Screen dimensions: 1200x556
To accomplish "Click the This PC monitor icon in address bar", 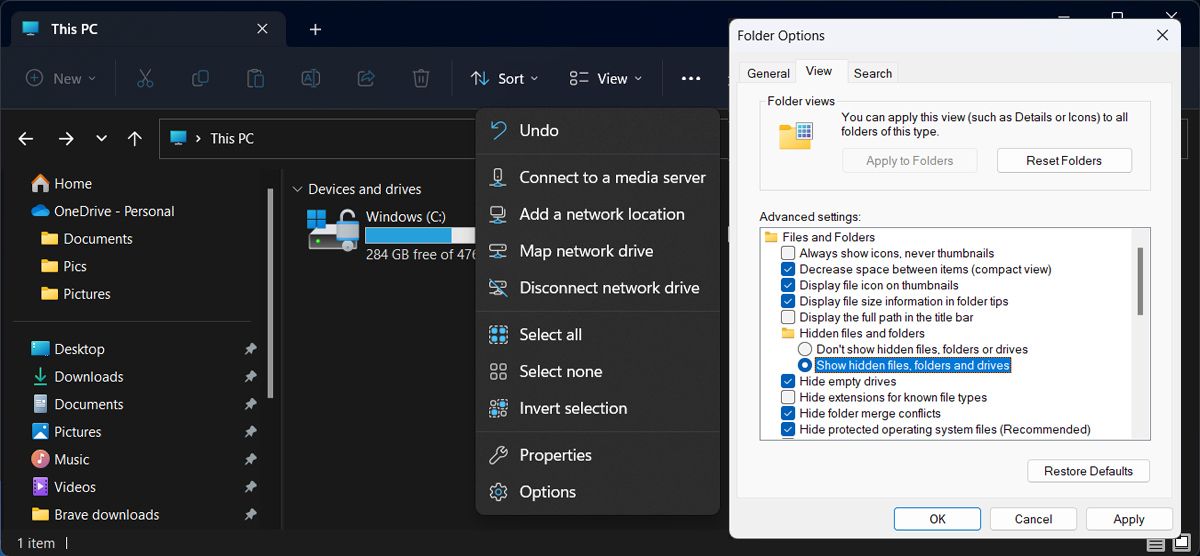I will coord(178,138).
